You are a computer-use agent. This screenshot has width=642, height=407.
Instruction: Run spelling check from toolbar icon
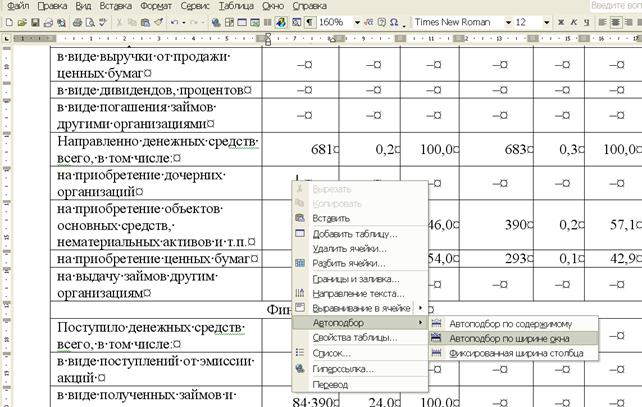[x=103, y=23]
